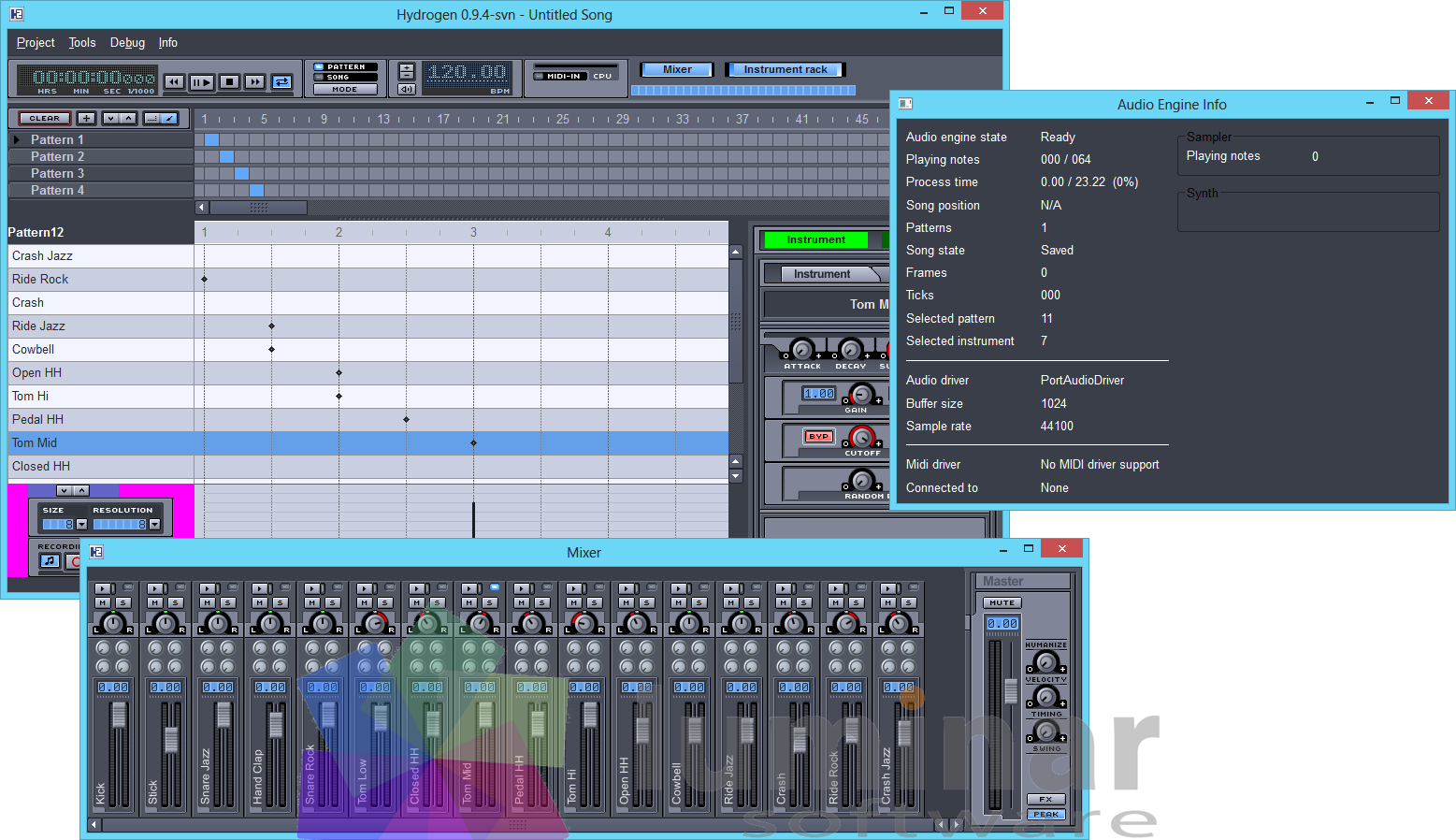Stop playback using the Stop button

[230, 81]
